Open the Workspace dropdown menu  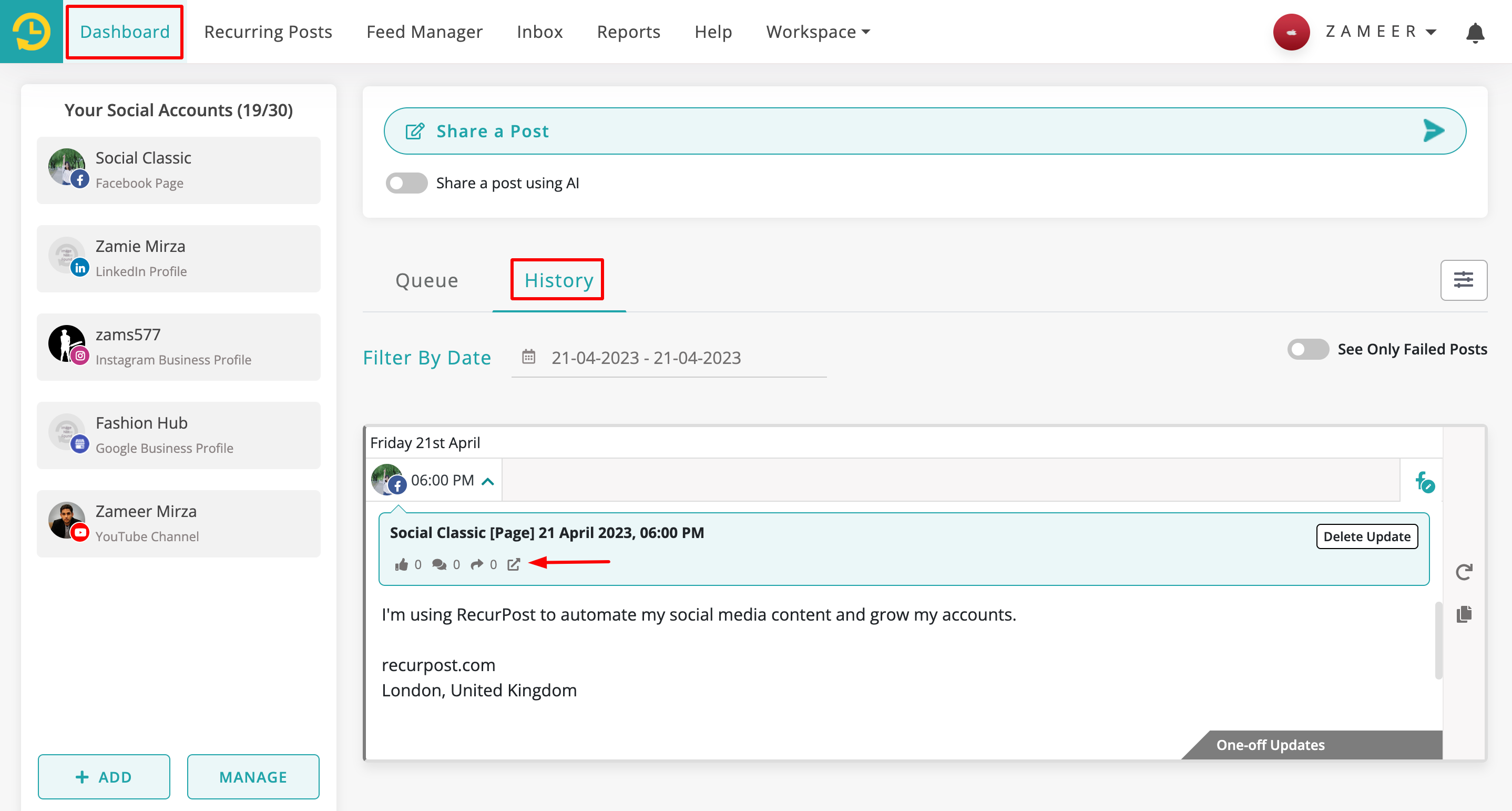tap(818, 32)
